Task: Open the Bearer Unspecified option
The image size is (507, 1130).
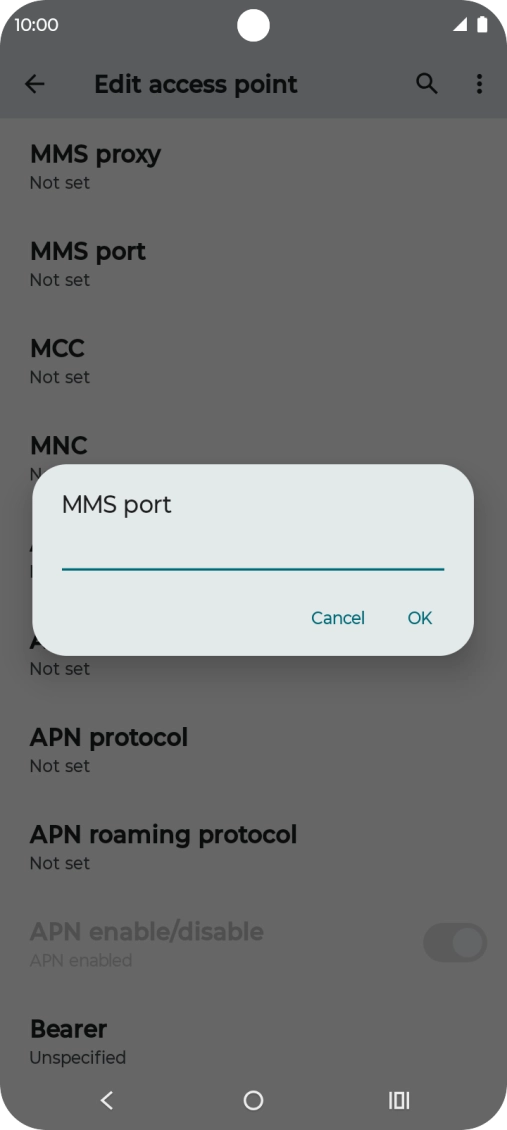Action: pyautogui.click(x=254, y=1042)
